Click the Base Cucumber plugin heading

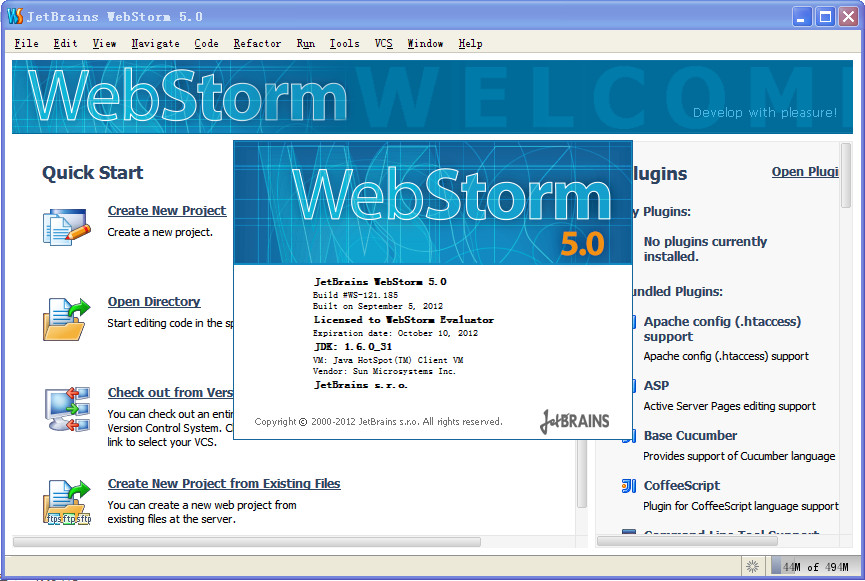point(690,436)
